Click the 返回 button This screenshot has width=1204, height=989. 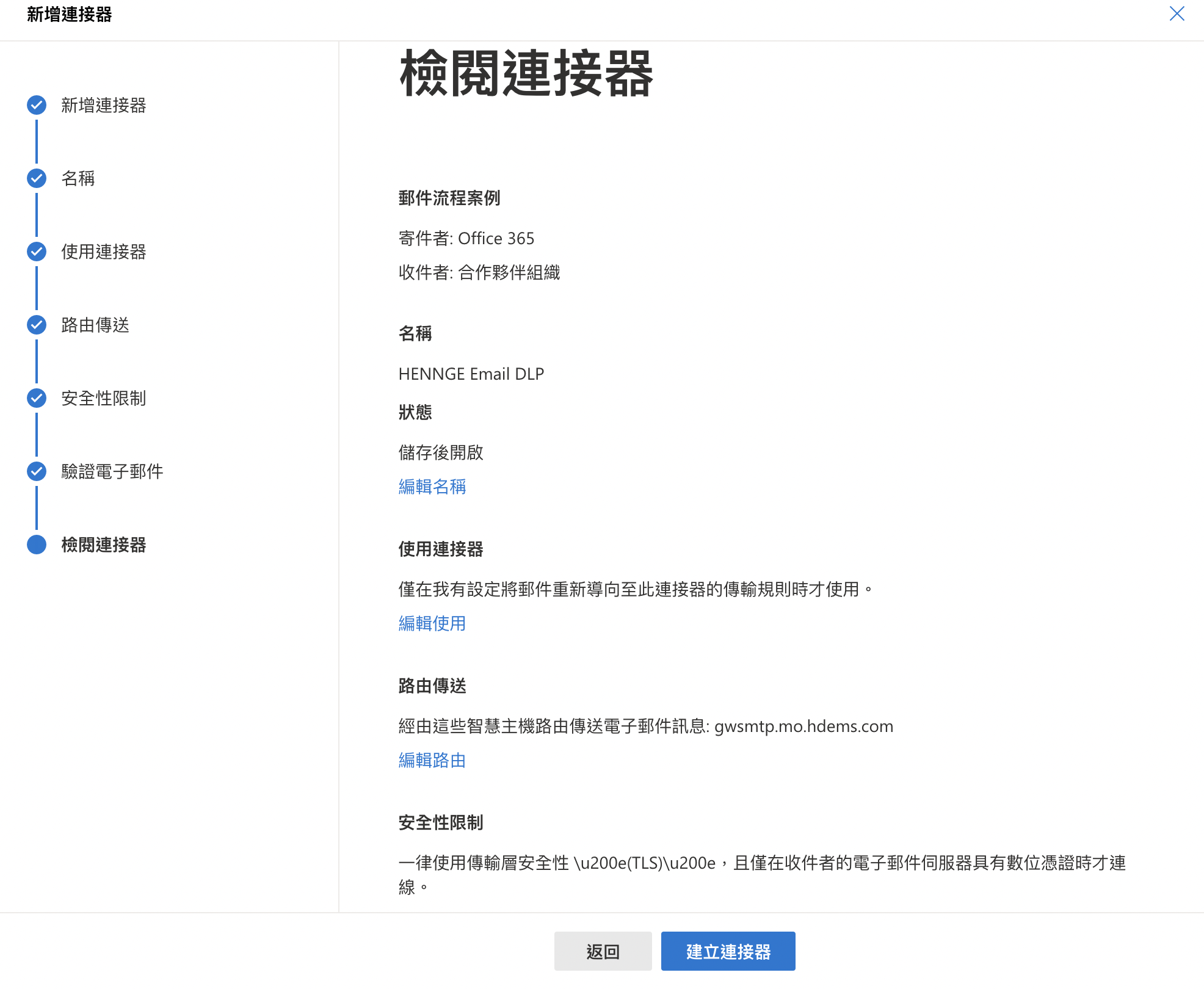(x=603, y=951)
